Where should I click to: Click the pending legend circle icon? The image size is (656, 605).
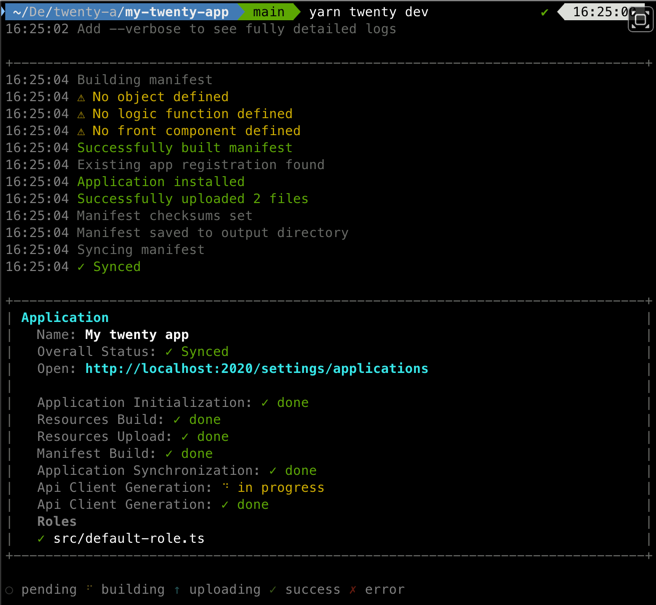click(9, 590)
